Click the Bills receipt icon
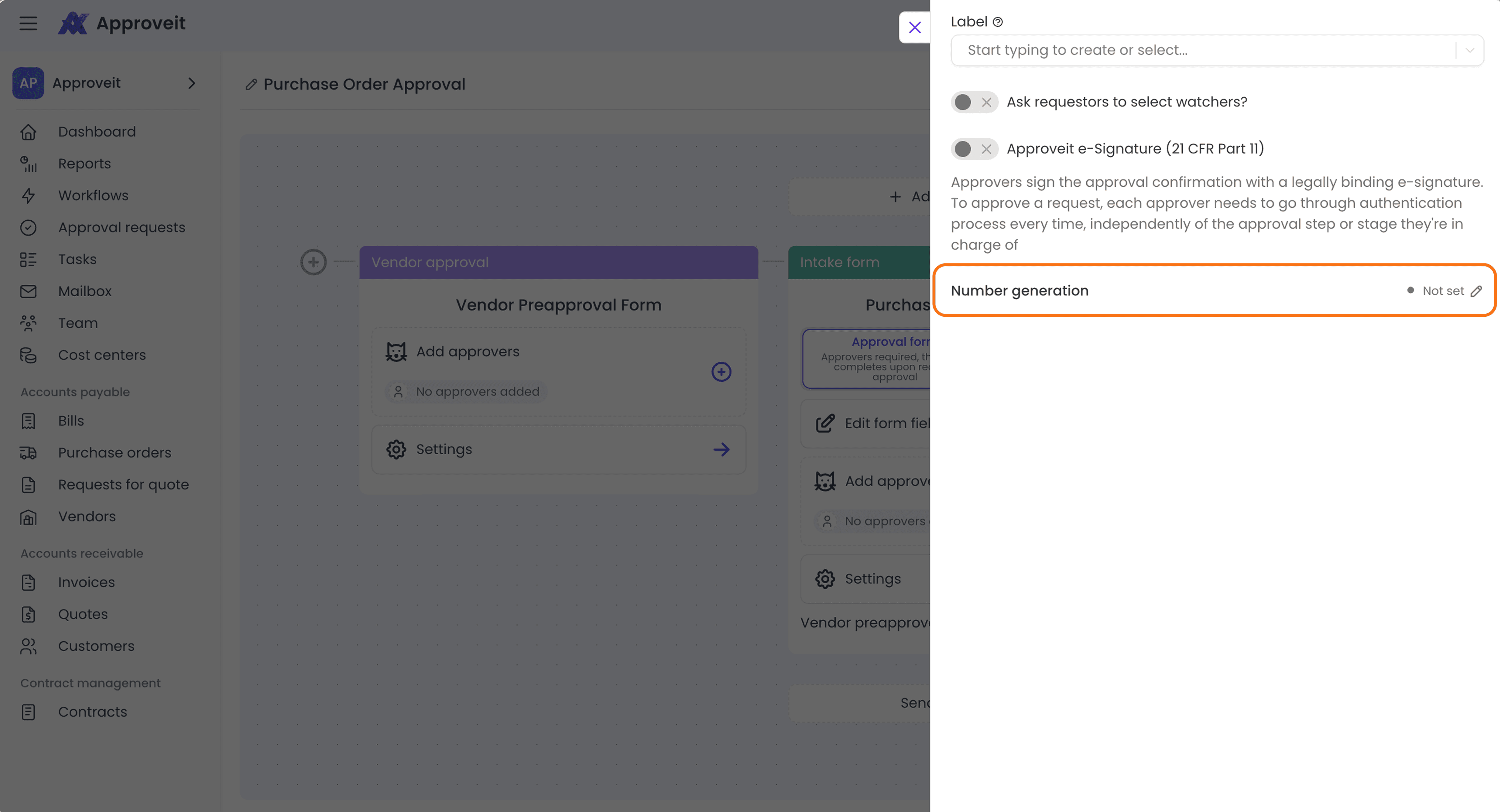 [28, 421]
